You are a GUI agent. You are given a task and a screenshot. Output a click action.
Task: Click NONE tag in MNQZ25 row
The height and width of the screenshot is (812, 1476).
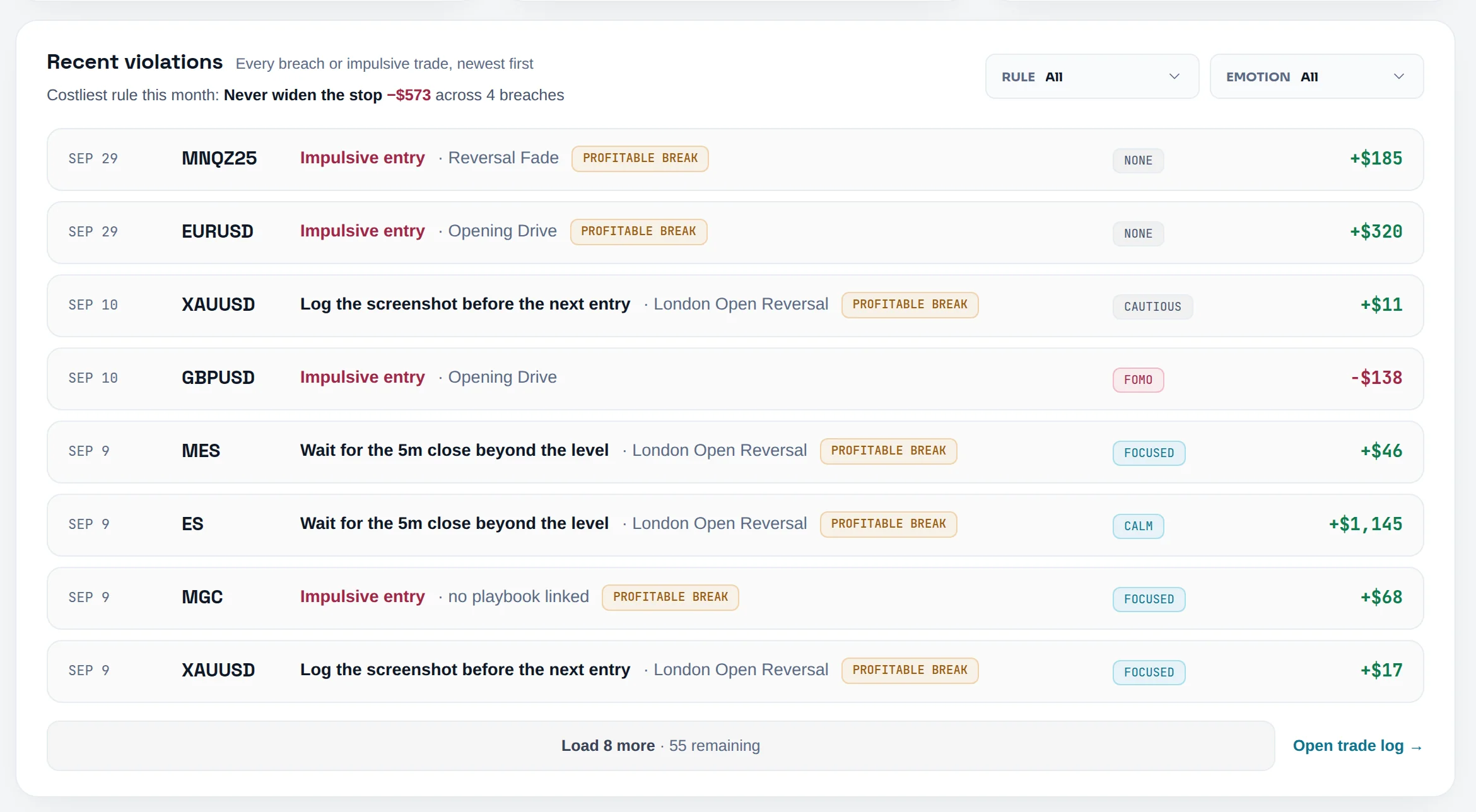pos(1138,160)
